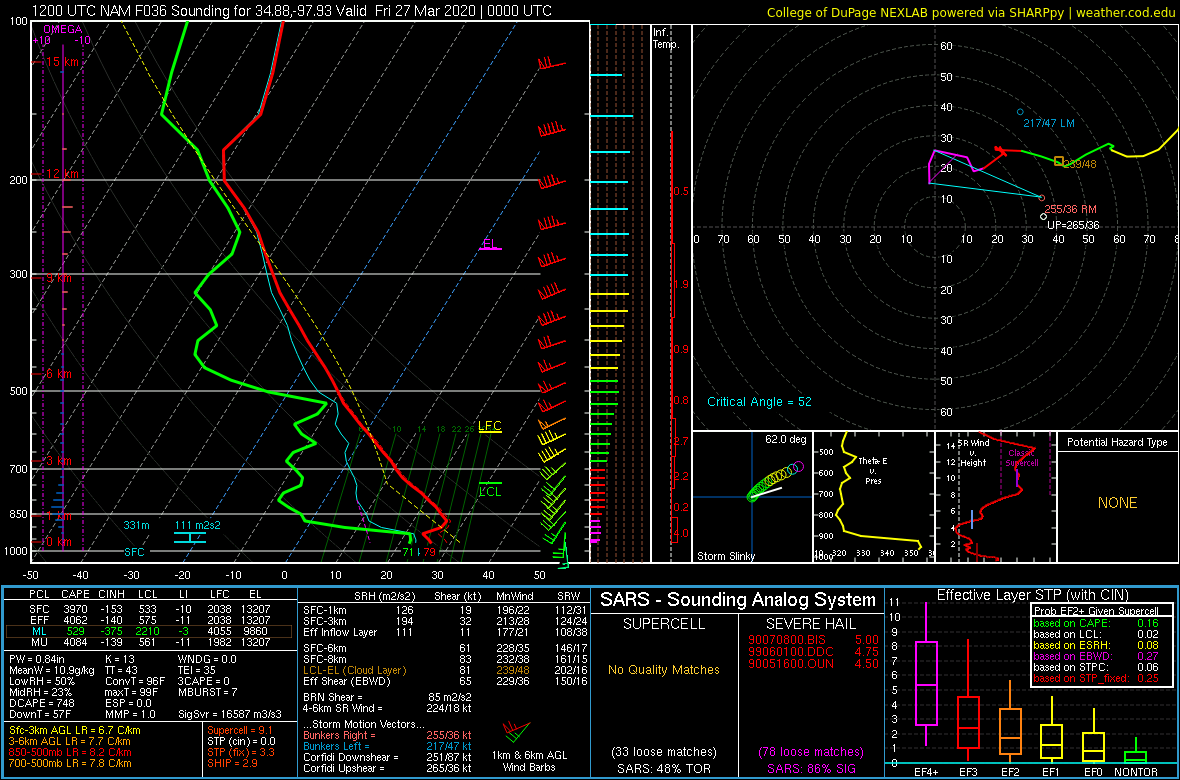Click the 1km & 6km AGL wind barbs graphic

click(x=516, y=732)
